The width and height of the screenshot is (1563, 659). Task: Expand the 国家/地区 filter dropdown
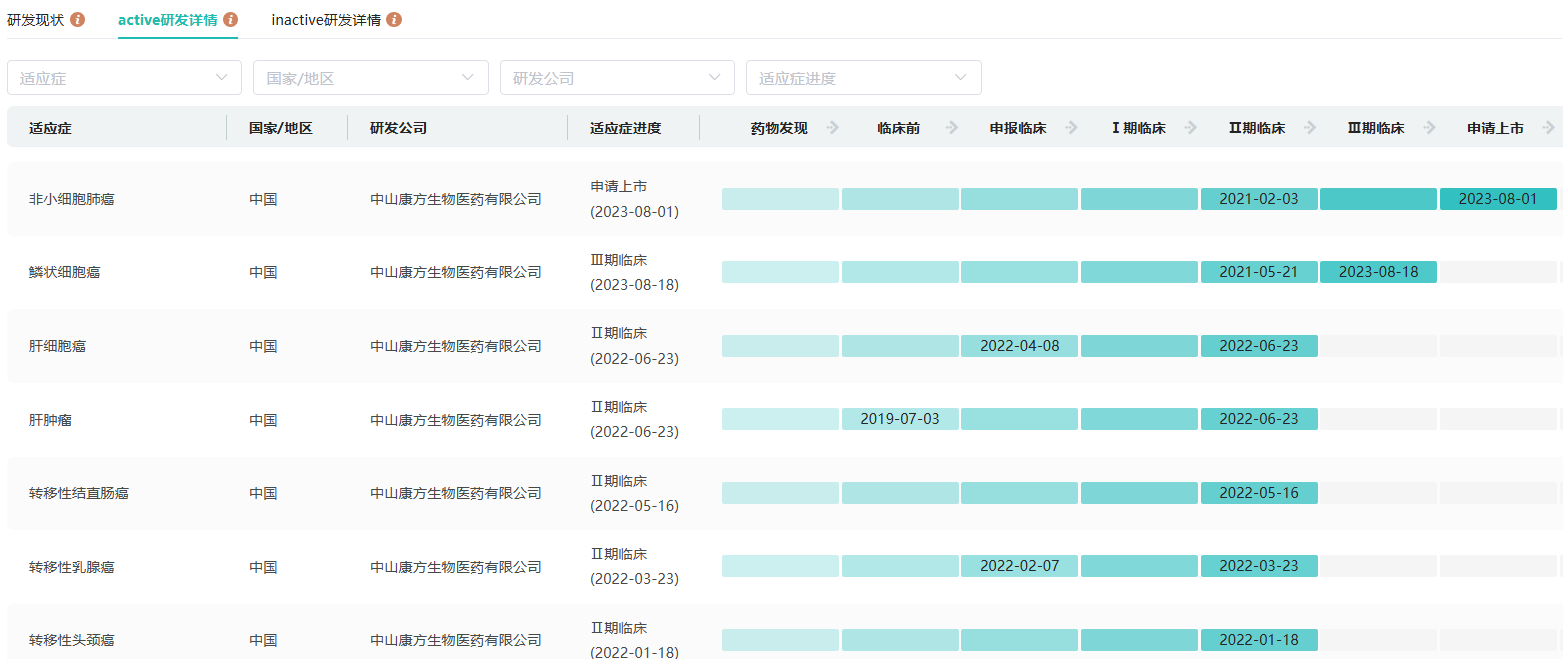tap(371, 78)
